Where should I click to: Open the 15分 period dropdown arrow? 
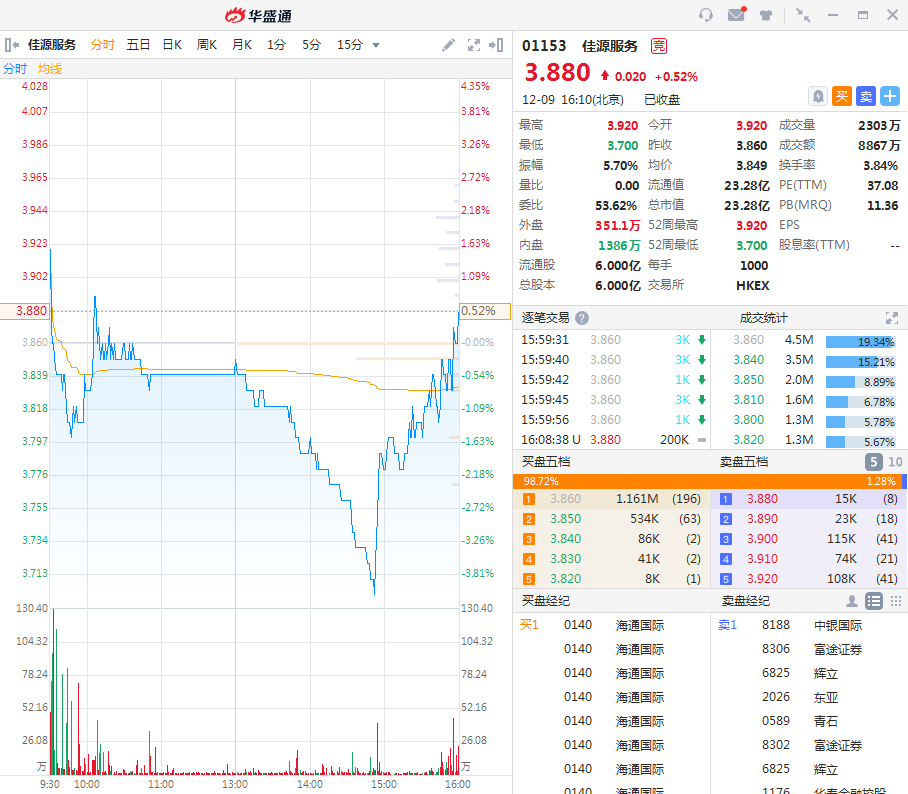pos(376,45)
